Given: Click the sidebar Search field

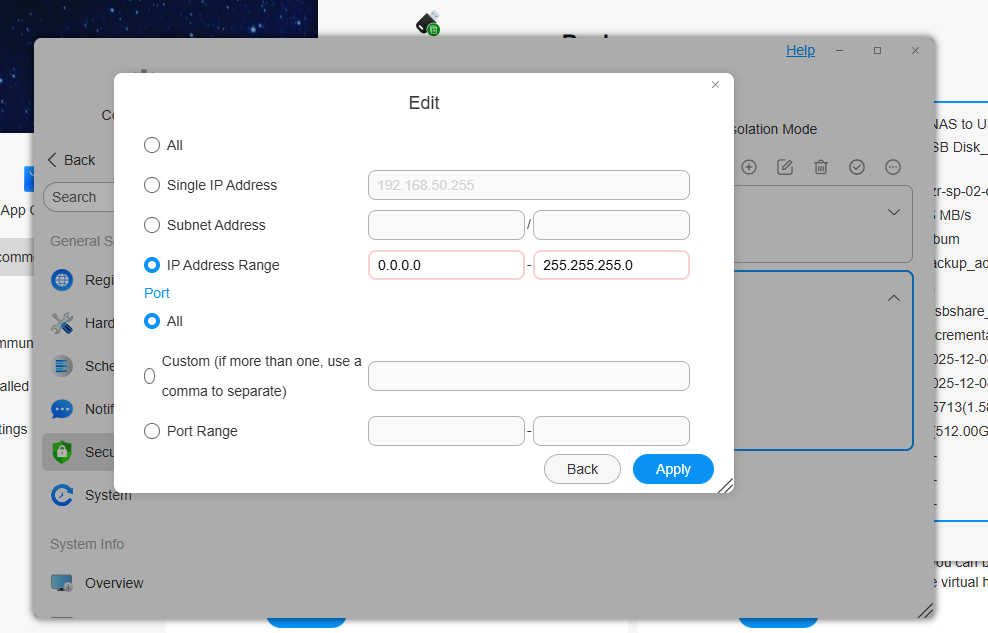Looking at the screenshot, I should [x=79, y=197].
